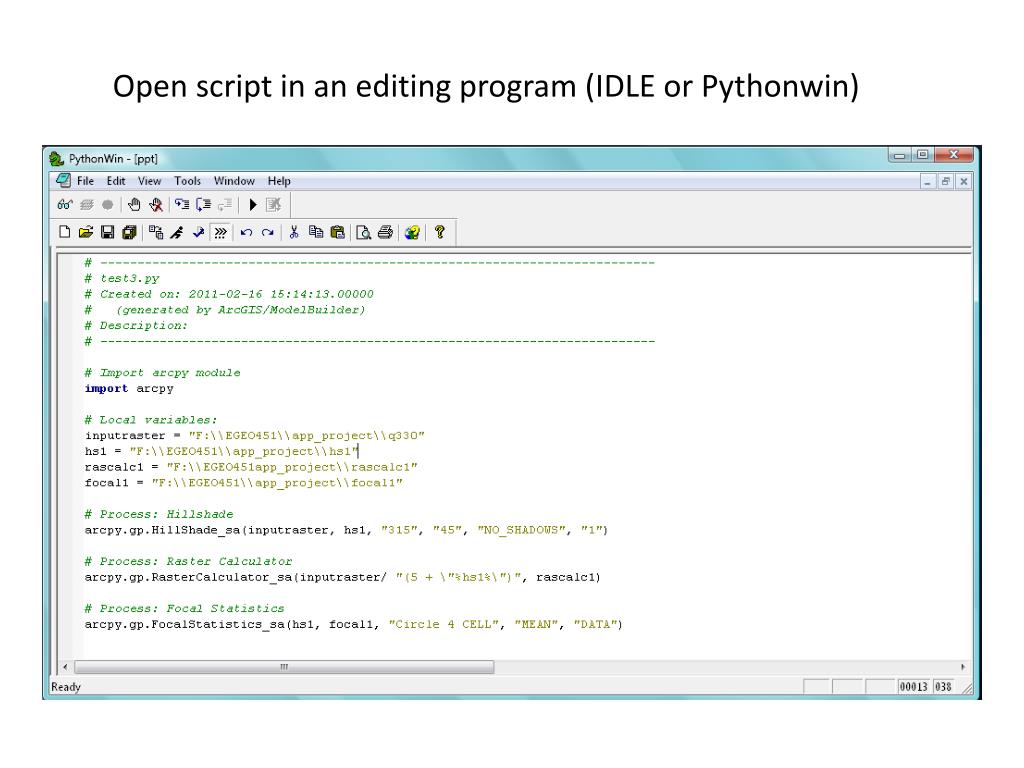Screen dimensions: 1024x768
Task: Click the 'rascalc1 =' assignment line
Action: point(251,467)
